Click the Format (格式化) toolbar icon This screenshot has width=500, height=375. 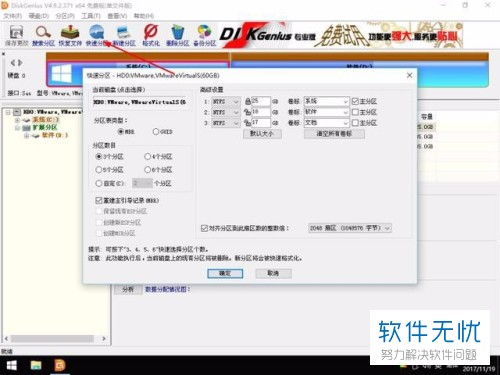click(x=151, y=35)
